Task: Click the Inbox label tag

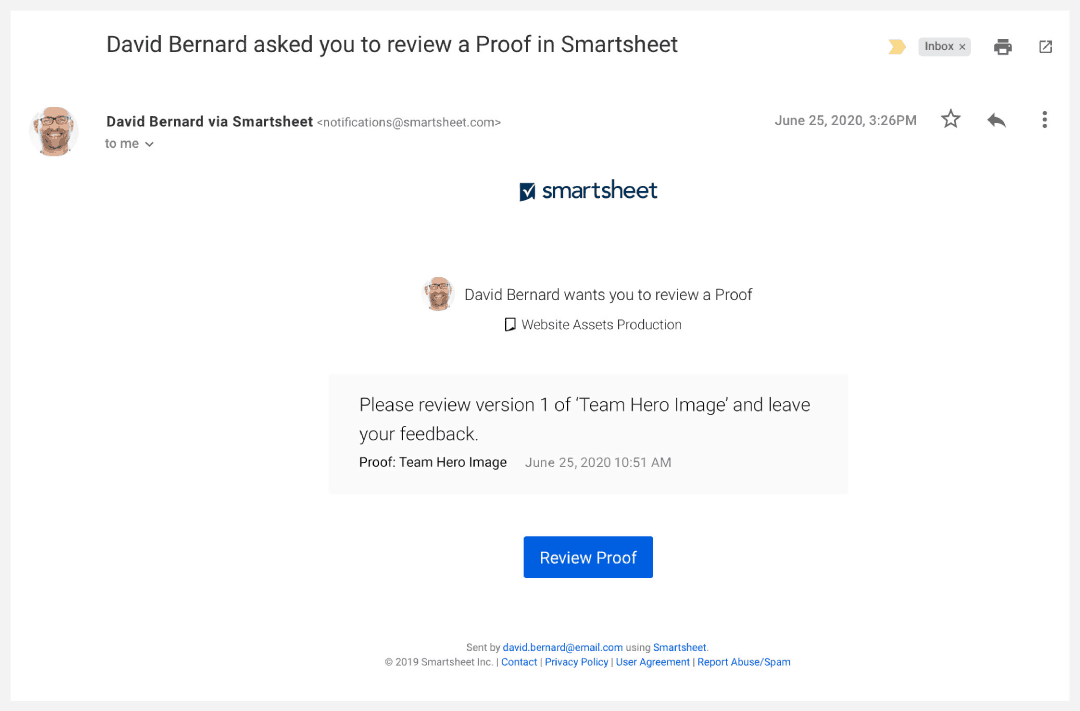Action: point(938,47)
